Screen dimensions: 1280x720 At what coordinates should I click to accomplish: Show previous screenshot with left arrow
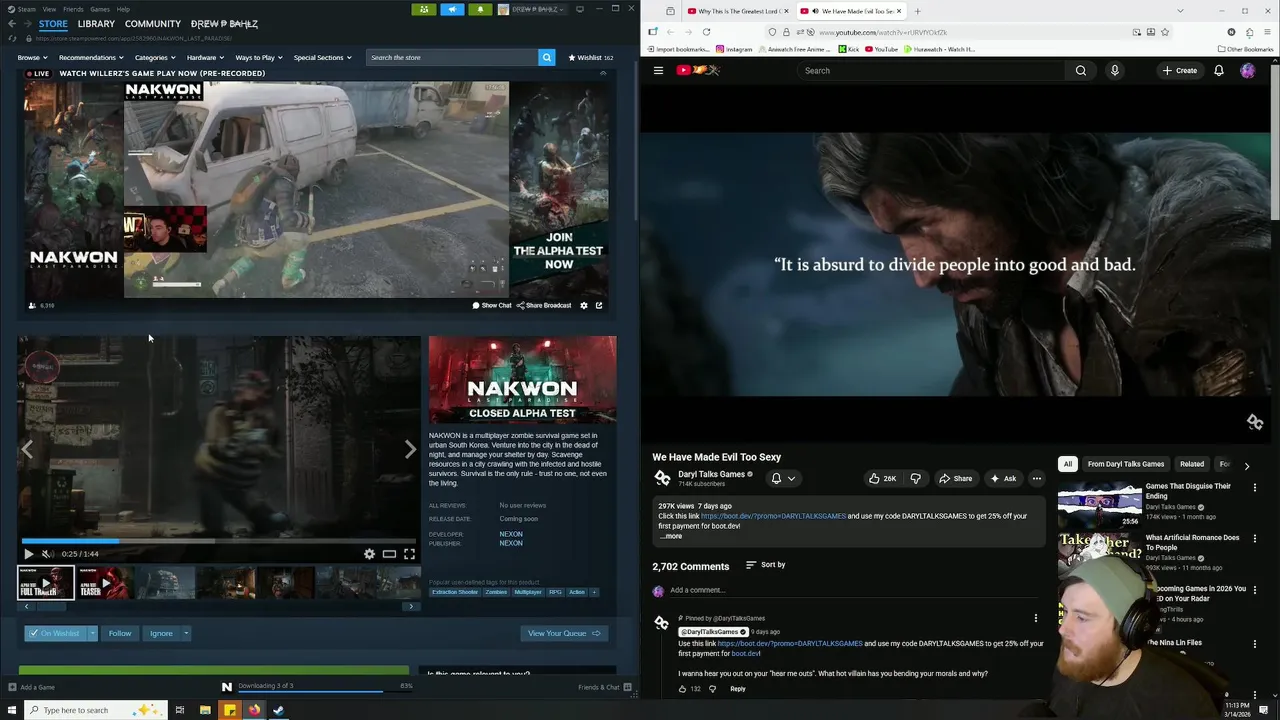27,450
